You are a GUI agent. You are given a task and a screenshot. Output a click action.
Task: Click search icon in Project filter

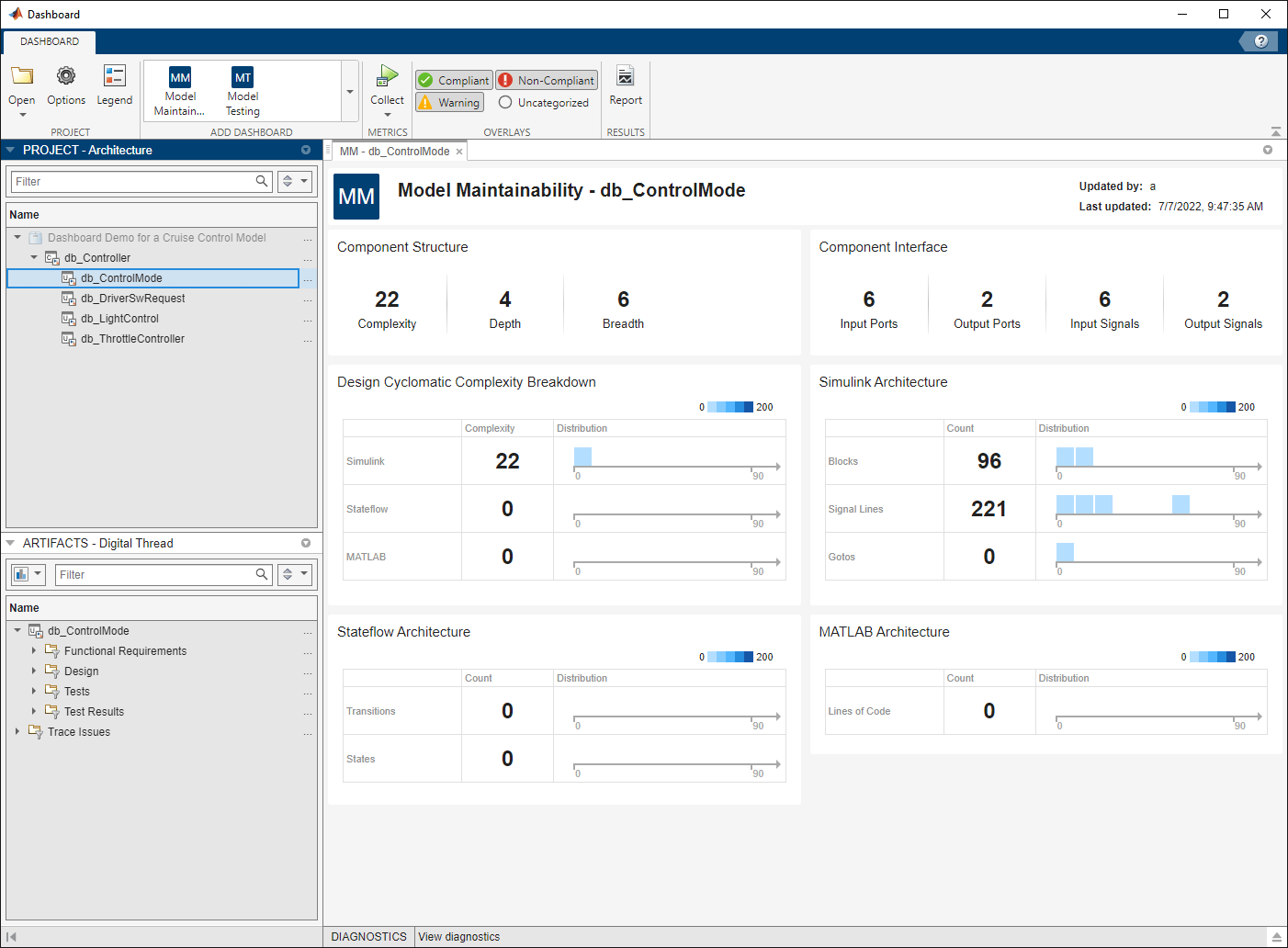point(262,182)
